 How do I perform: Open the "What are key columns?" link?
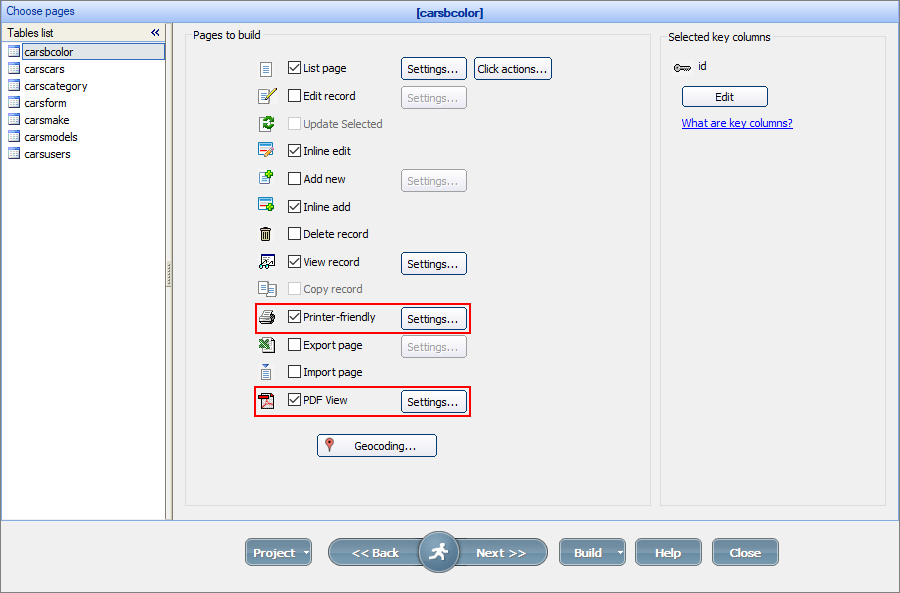[736, 122]
